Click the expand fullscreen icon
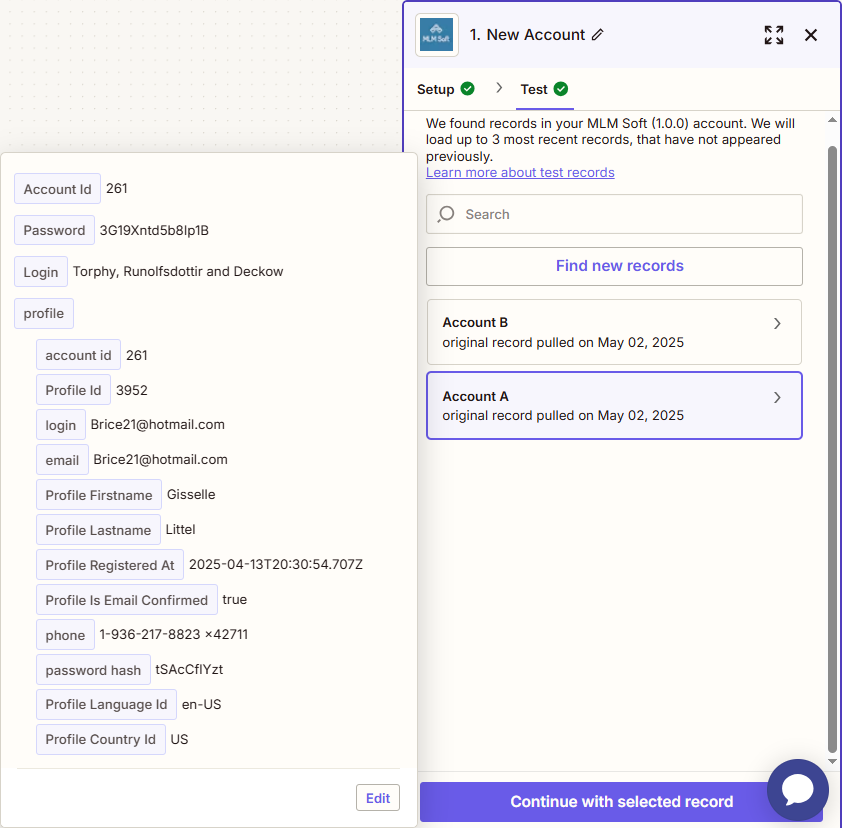The height and width of the screenshot is (828, 842). (x=773, y=35)
